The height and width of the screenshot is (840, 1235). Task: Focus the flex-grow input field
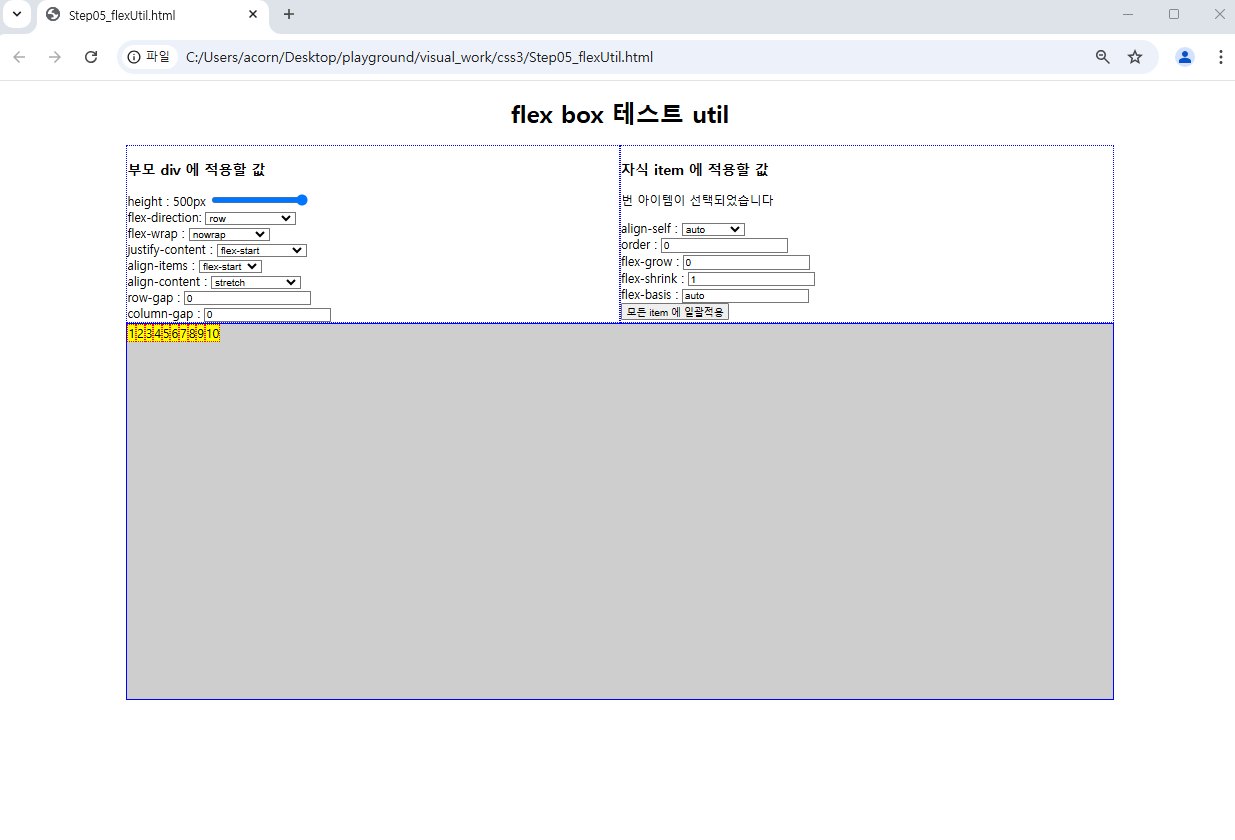(746, 262)
